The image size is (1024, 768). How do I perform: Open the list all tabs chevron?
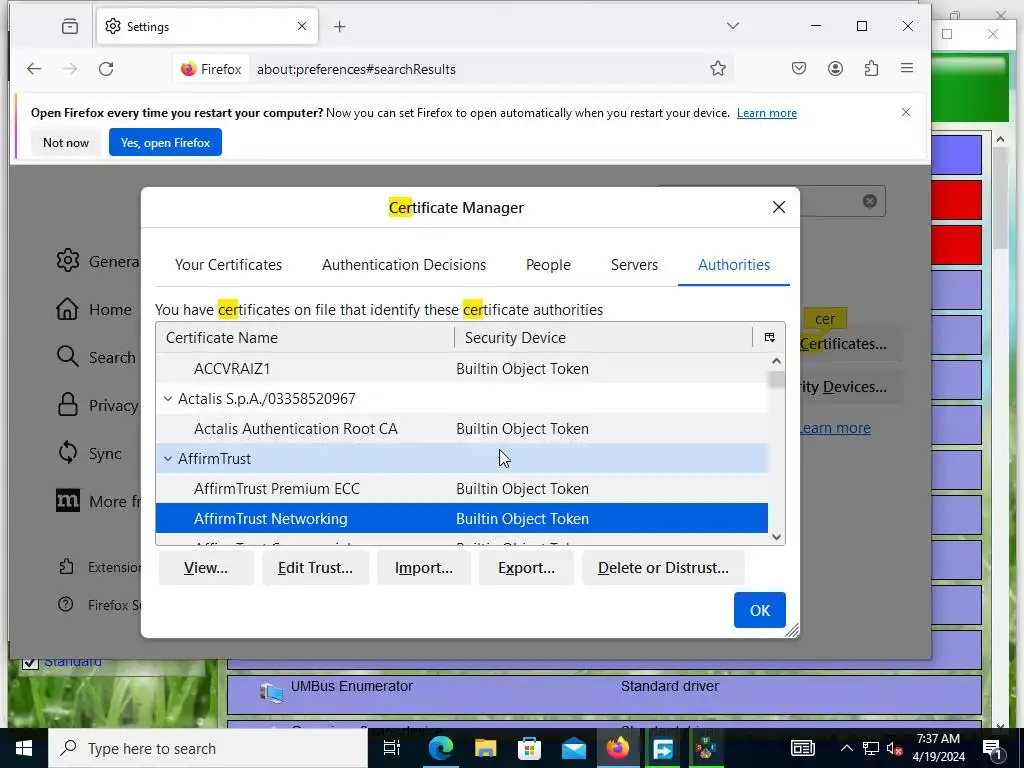coord(733,25)
